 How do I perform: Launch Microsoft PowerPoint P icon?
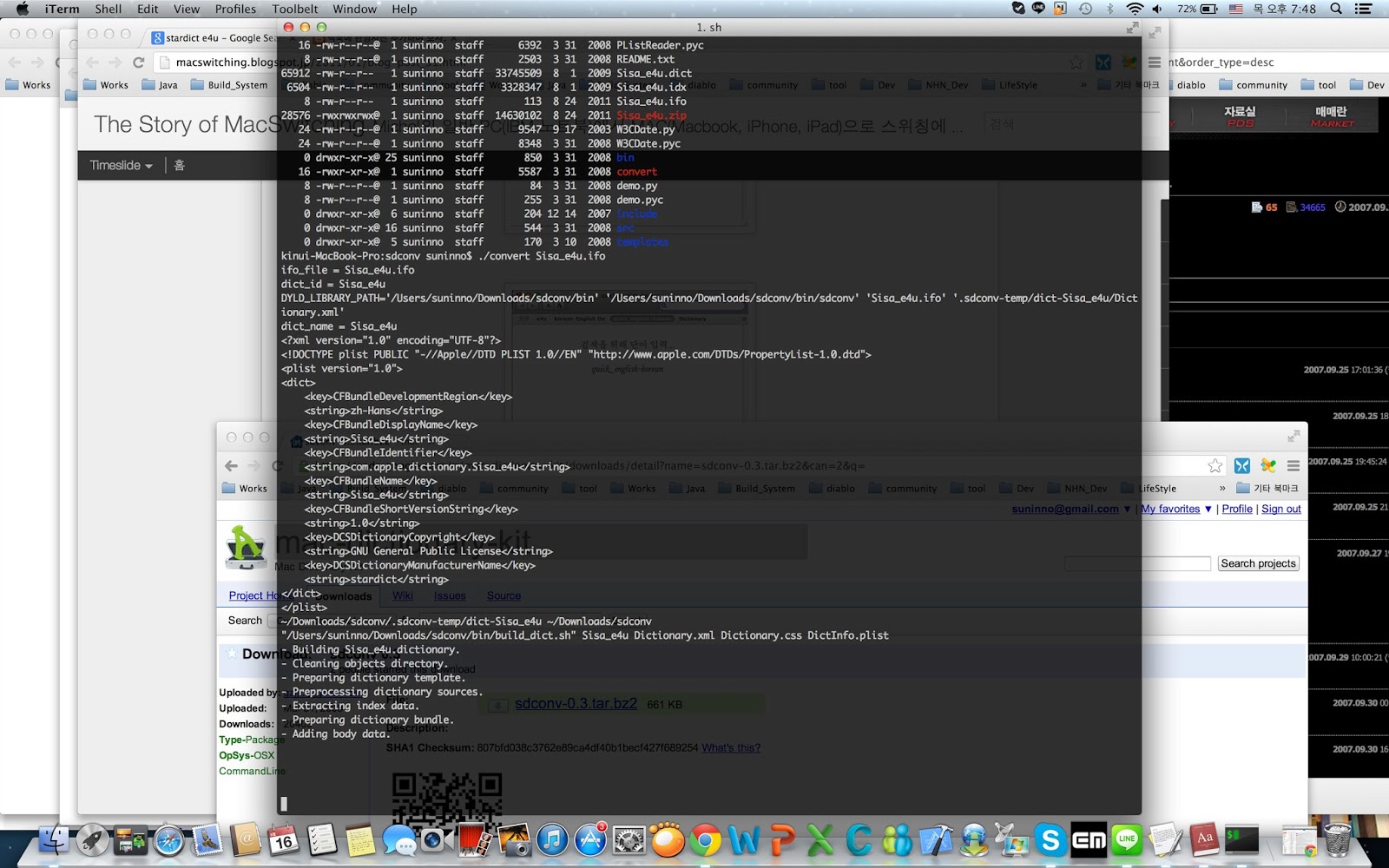click(782, 839)
